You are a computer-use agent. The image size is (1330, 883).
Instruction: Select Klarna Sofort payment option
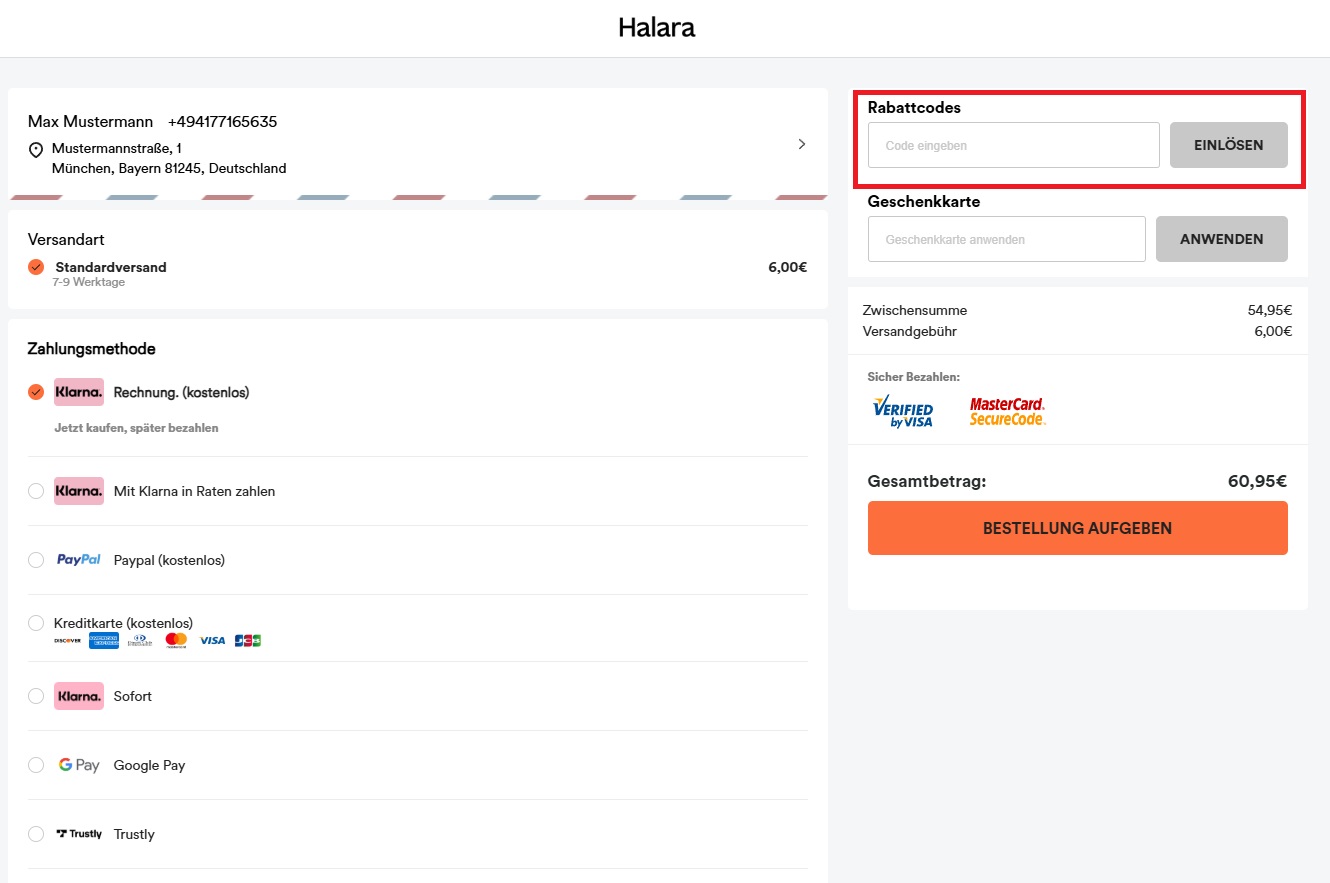pyautogui.click(x=36, y=696)
